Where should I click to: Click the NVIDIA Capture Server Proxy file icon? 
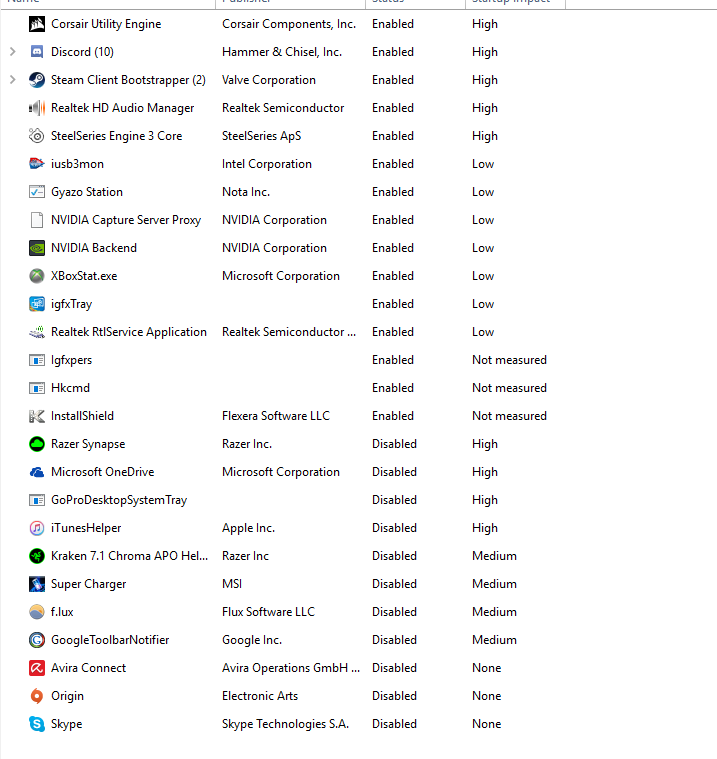[37, 220]
